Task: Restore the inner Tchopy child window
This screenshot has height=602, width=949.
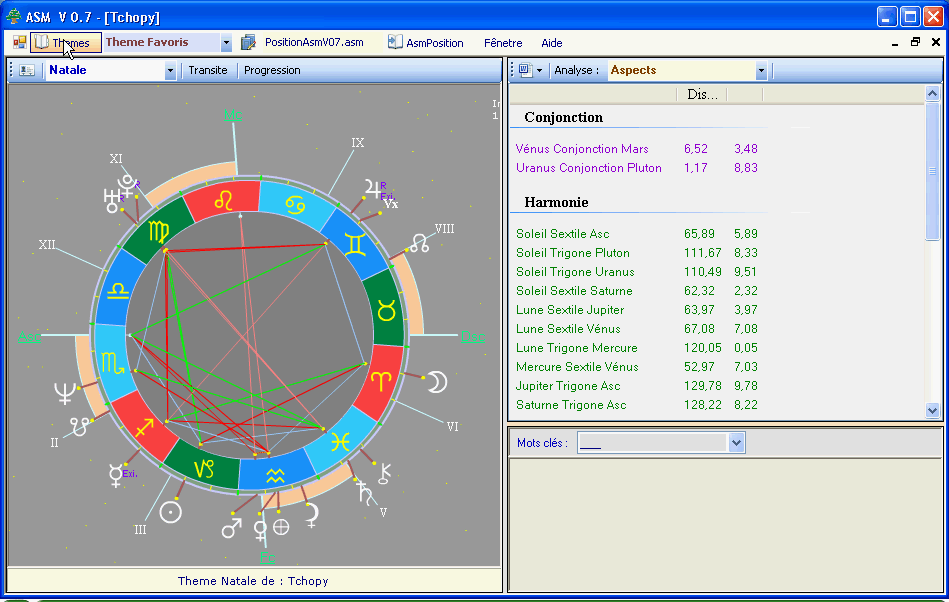Action: tap(915, 42)
